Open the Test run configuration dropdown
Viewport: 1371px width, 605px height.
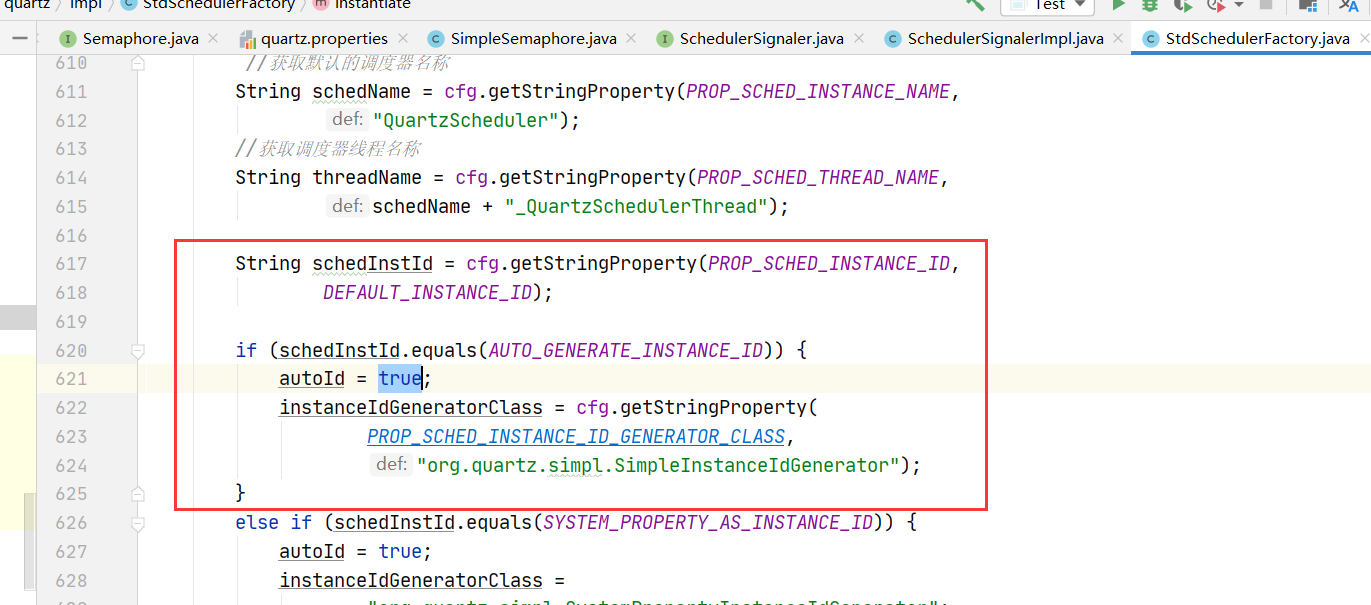[1047, 5]
